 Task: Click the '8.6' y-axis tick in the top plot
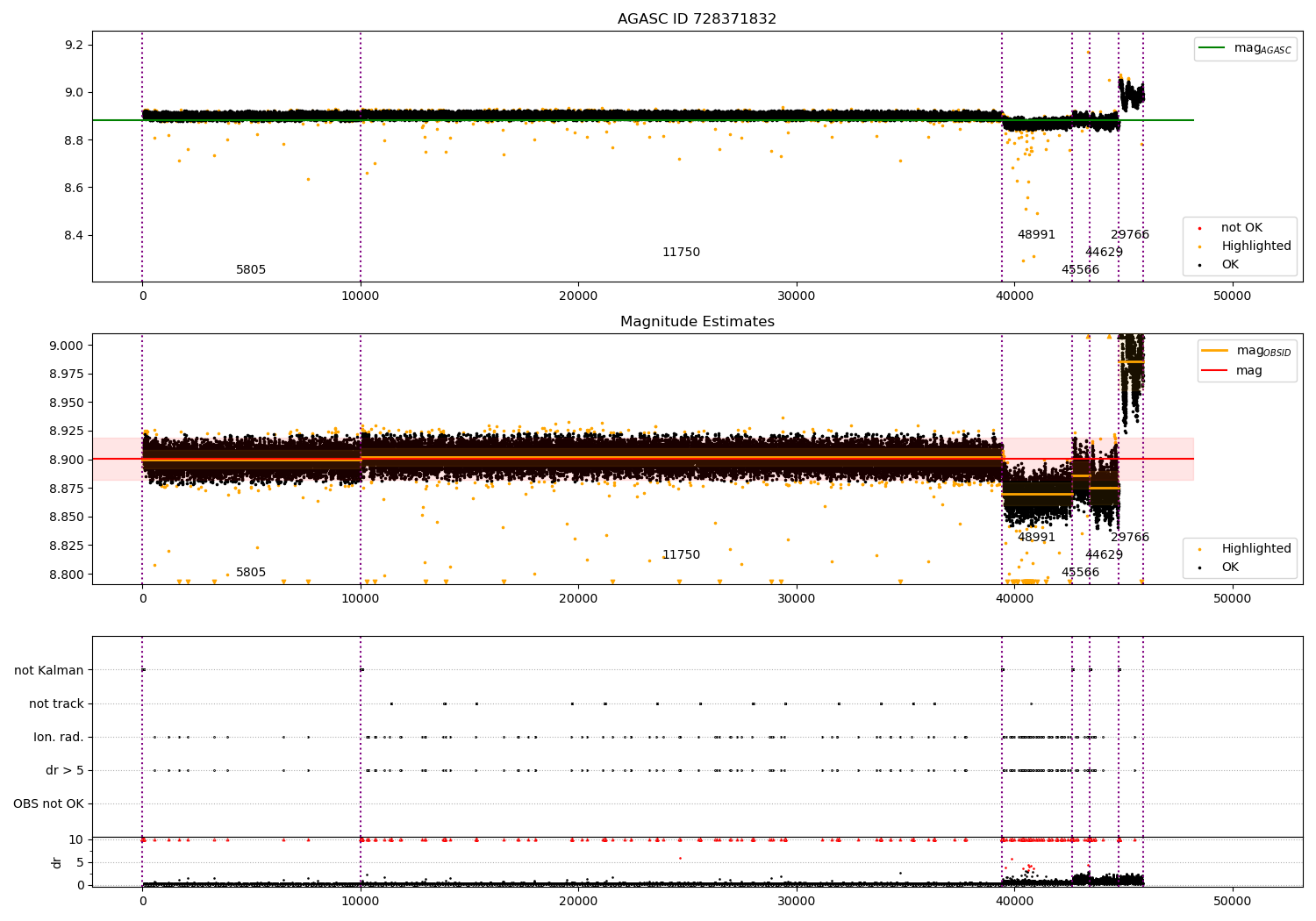pyautogui.click(x=75, y=188)
